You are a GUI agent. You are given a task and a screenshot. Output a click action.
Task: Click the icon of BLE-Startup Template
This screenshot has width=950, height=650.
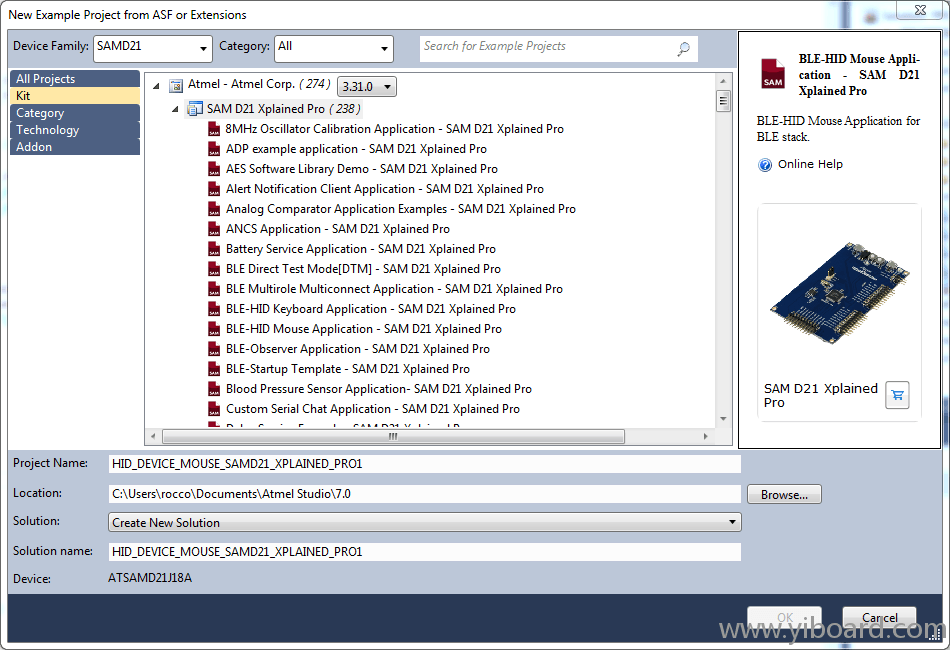tap(214, 369)
